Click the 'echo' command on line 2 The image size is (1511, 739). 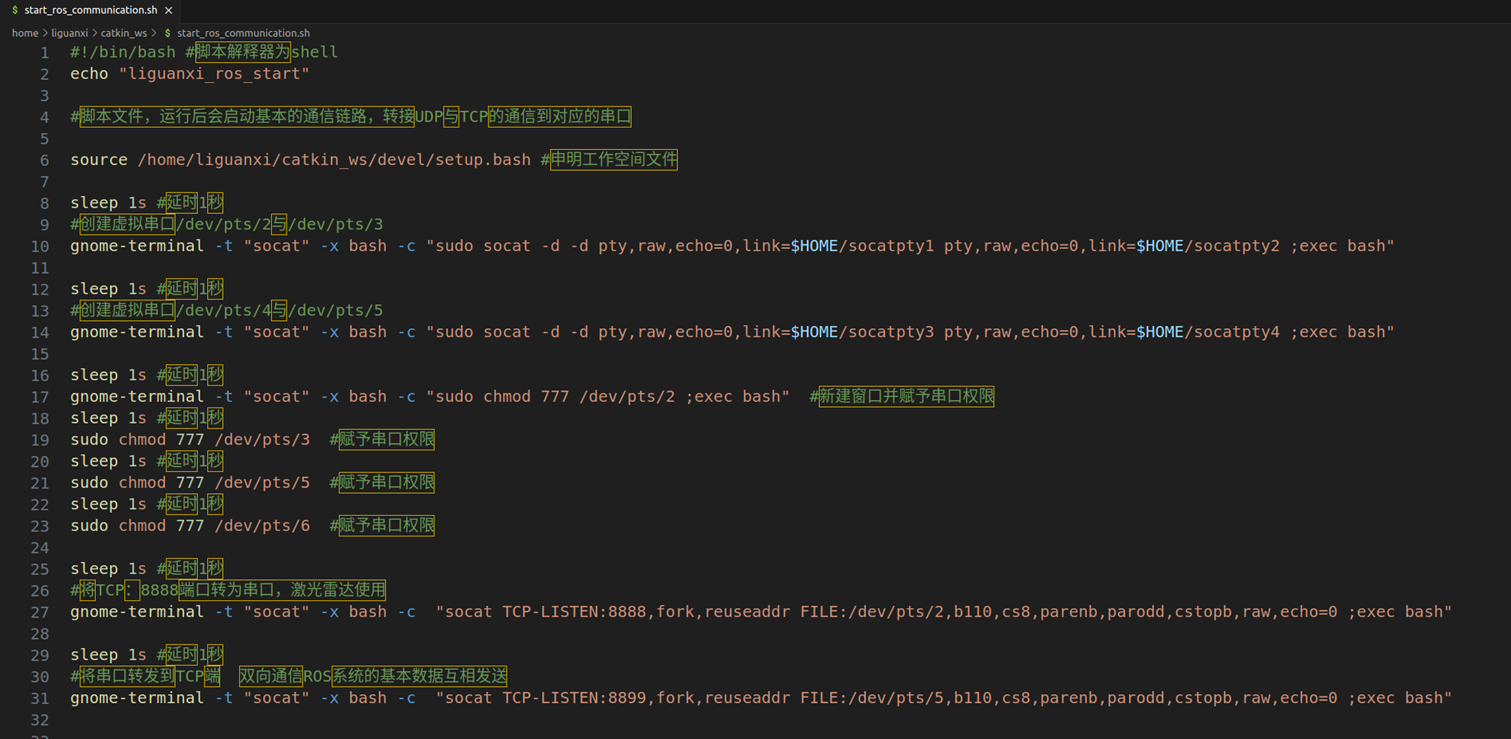pos(89,74)
